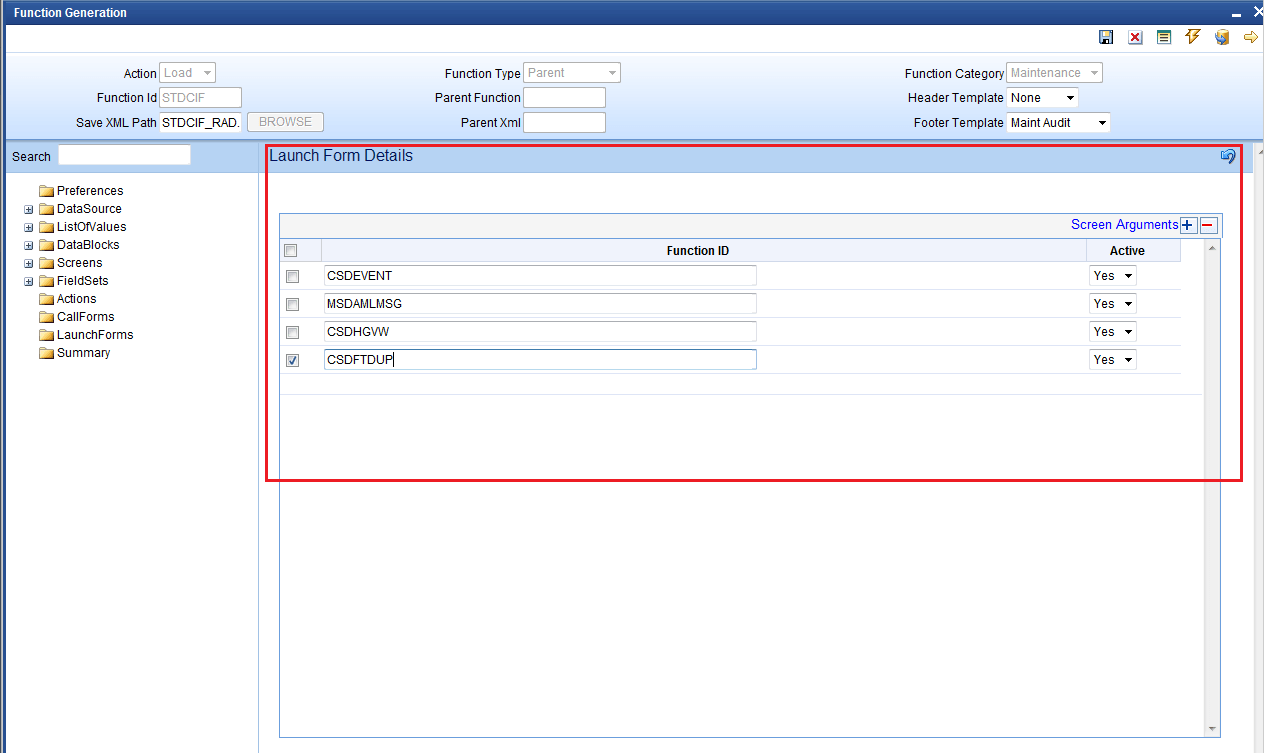Click the Parent Function input field
The width and height of the screenshot is (1264, 753).
(565, 97)
